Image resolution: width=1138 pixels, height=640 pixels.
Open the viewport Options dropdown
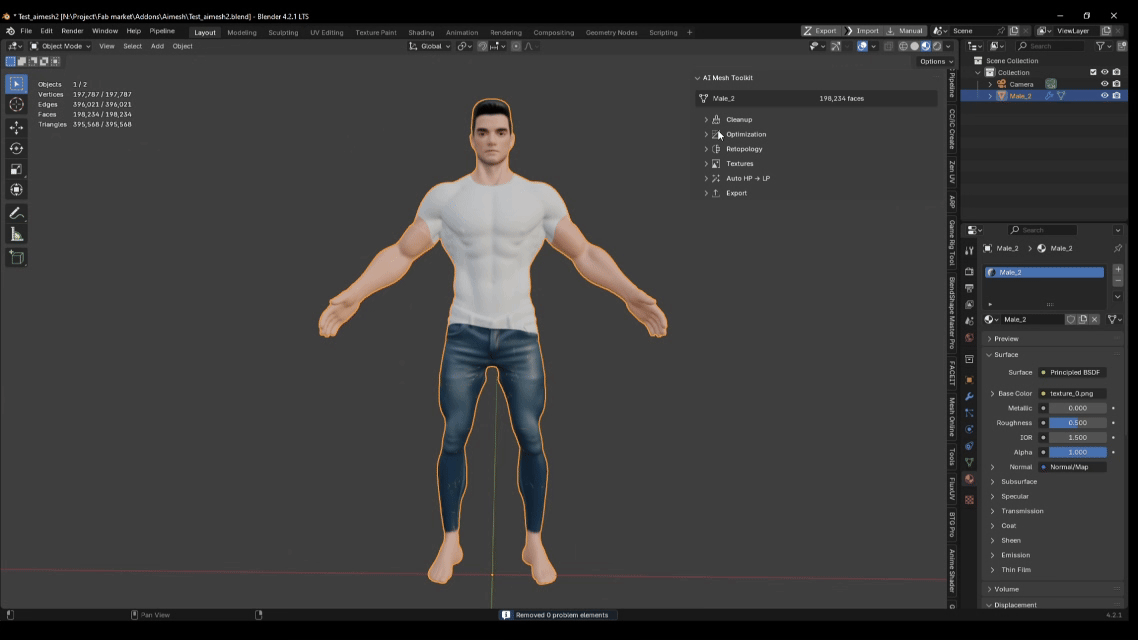[936, 62]
